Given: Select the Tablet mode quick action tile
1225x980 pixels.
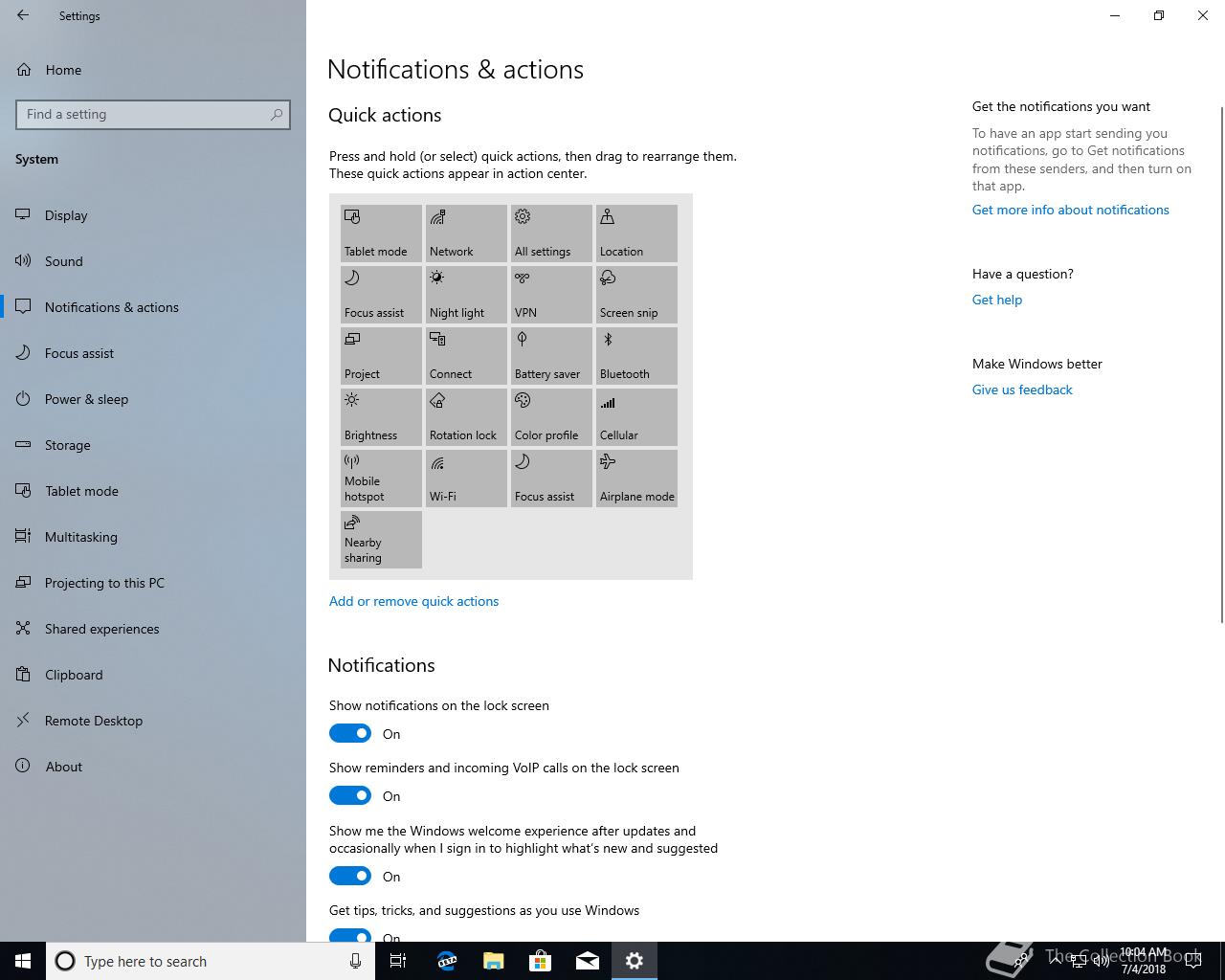Looking at the screenshot, I should pyautogui.click(x=381, y=234).
